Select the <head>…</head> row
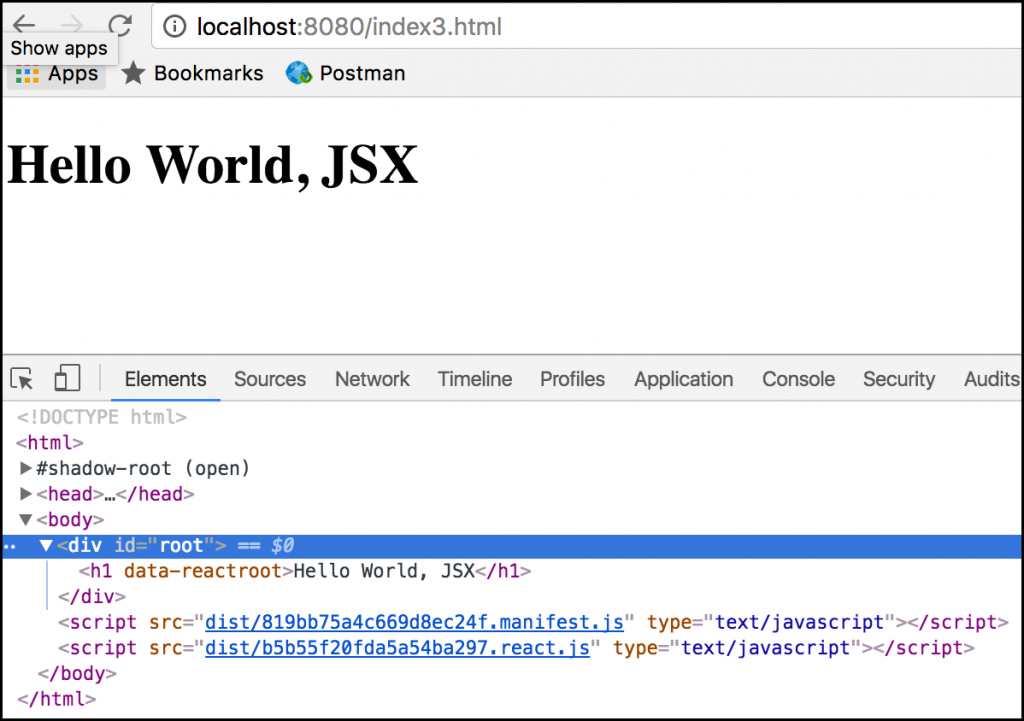The width and height of the screenshot is (1024, 721). tap(116, 494)
